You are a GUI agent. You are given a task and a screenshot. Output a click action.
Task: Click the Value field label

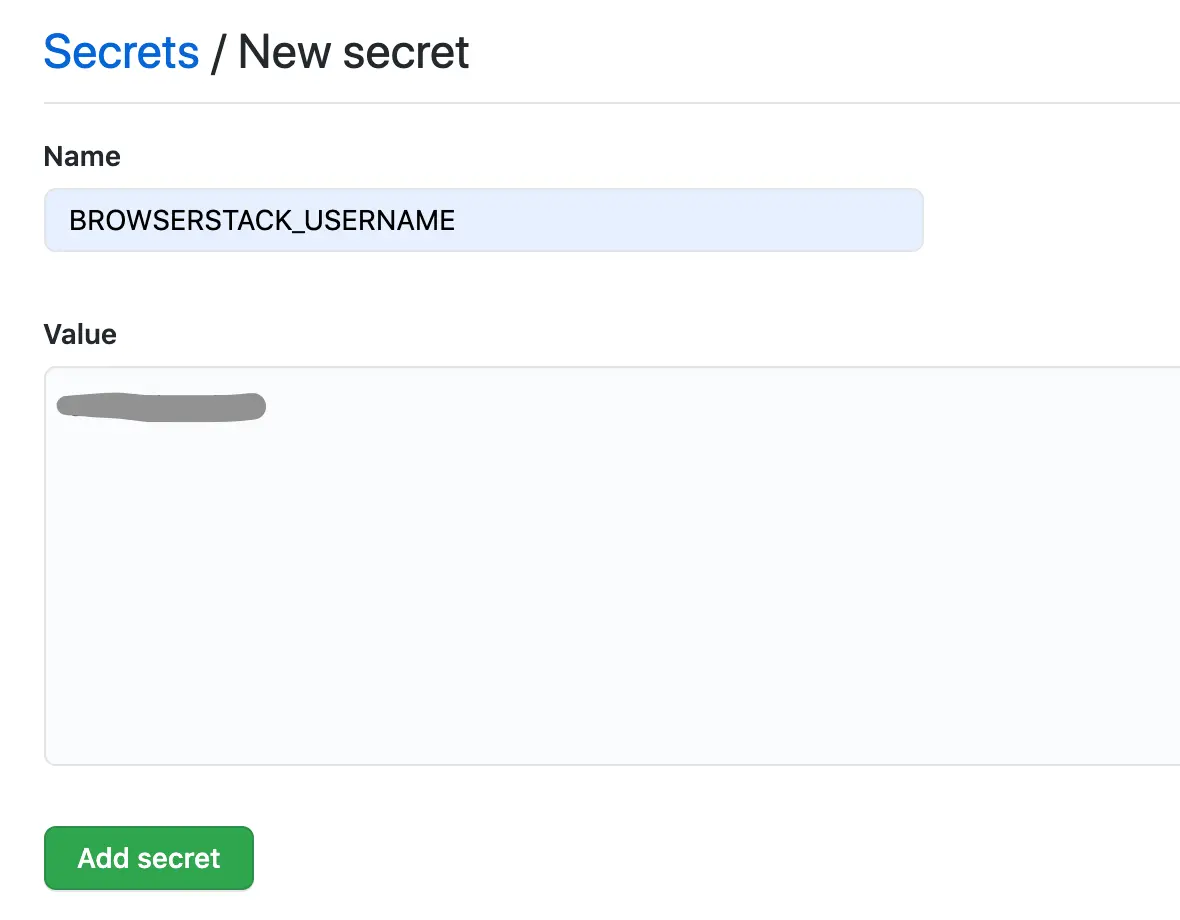point(80,334)
